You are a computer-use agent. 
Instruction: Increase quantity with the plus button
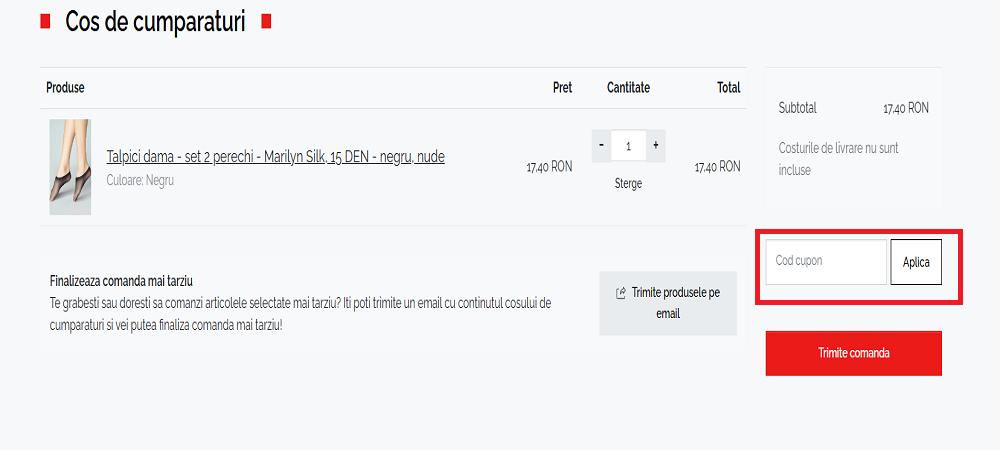click(655, 146)
